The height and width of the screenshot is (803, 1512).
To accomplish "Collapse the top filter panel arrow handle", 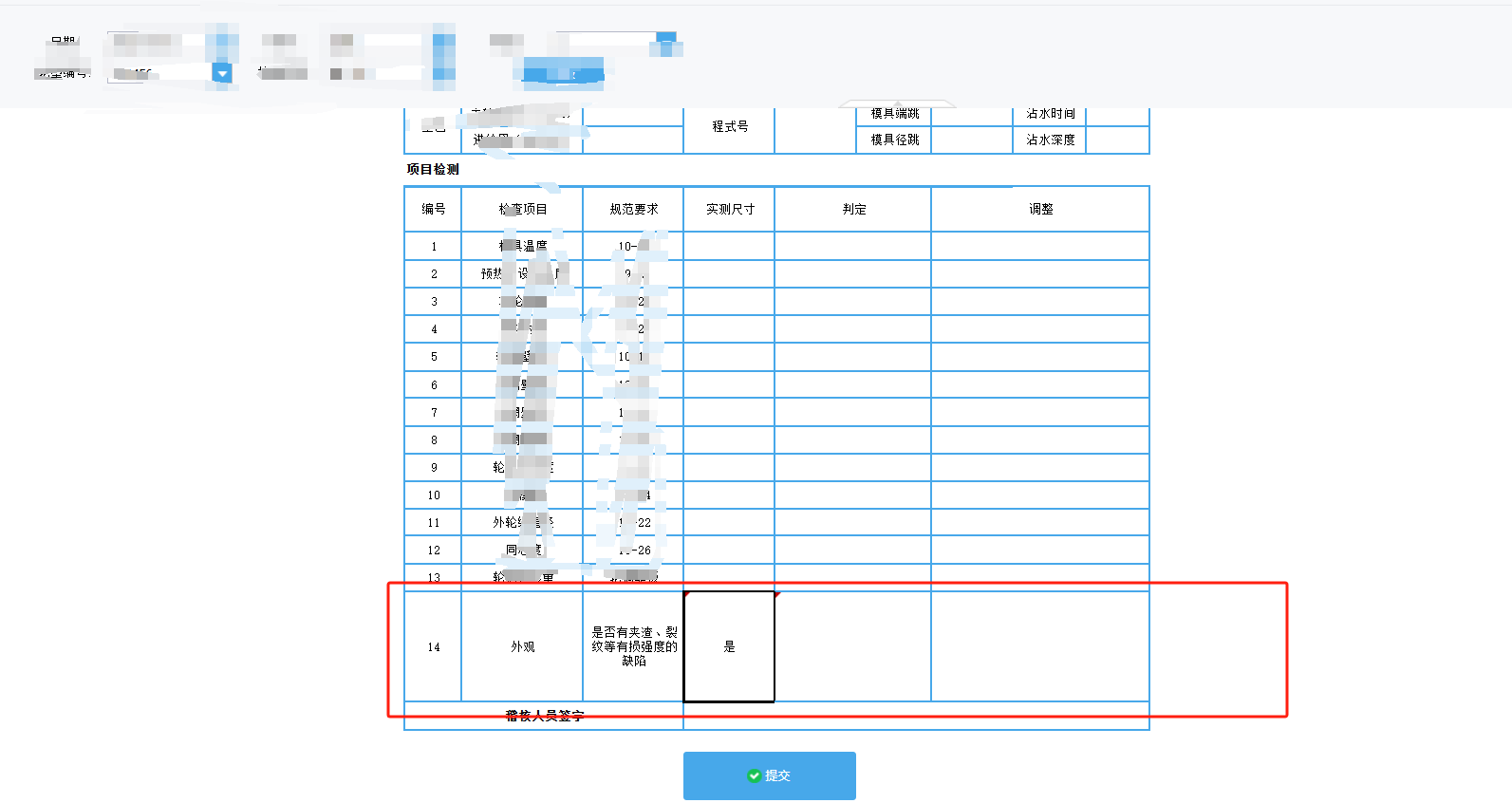I will [896, 103].
